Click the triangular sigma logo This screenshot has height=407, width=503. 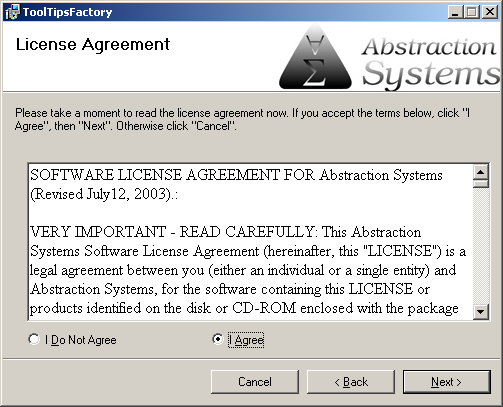[x=315, y=57]
